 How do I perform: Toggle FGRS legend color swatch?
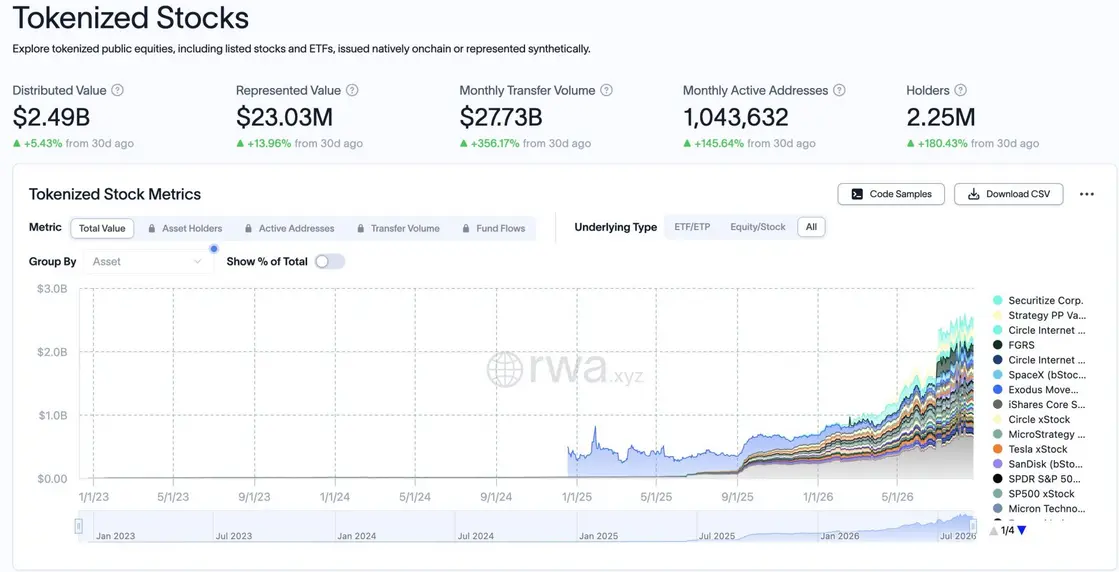998,345
